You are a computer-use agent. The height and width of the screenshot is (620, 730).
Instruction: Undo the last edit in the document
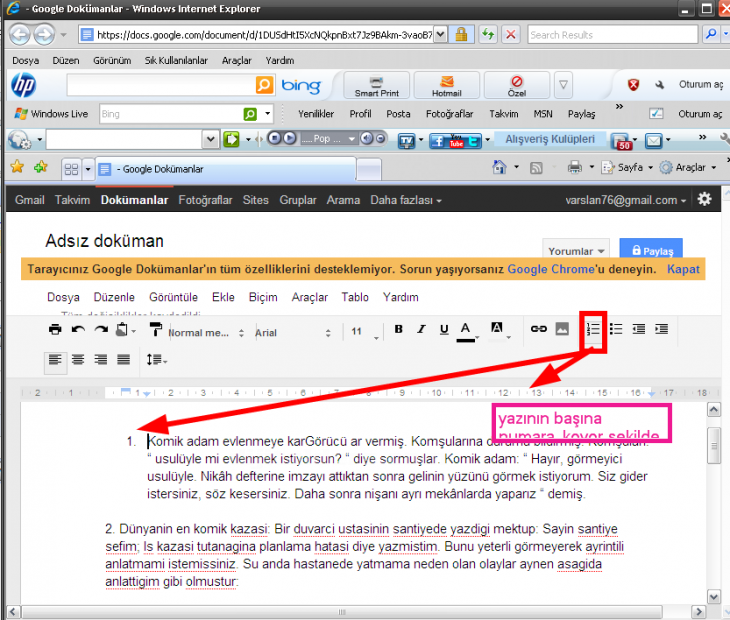point(78,329)
